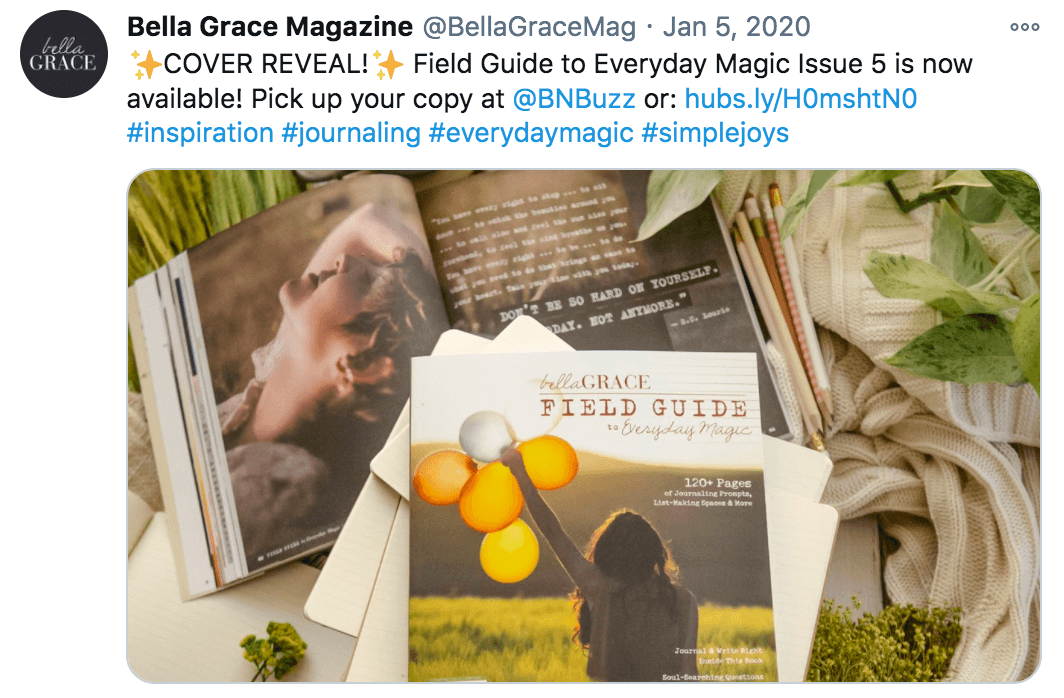Open Bella Grace Magazine display name

tap(270, 27)
